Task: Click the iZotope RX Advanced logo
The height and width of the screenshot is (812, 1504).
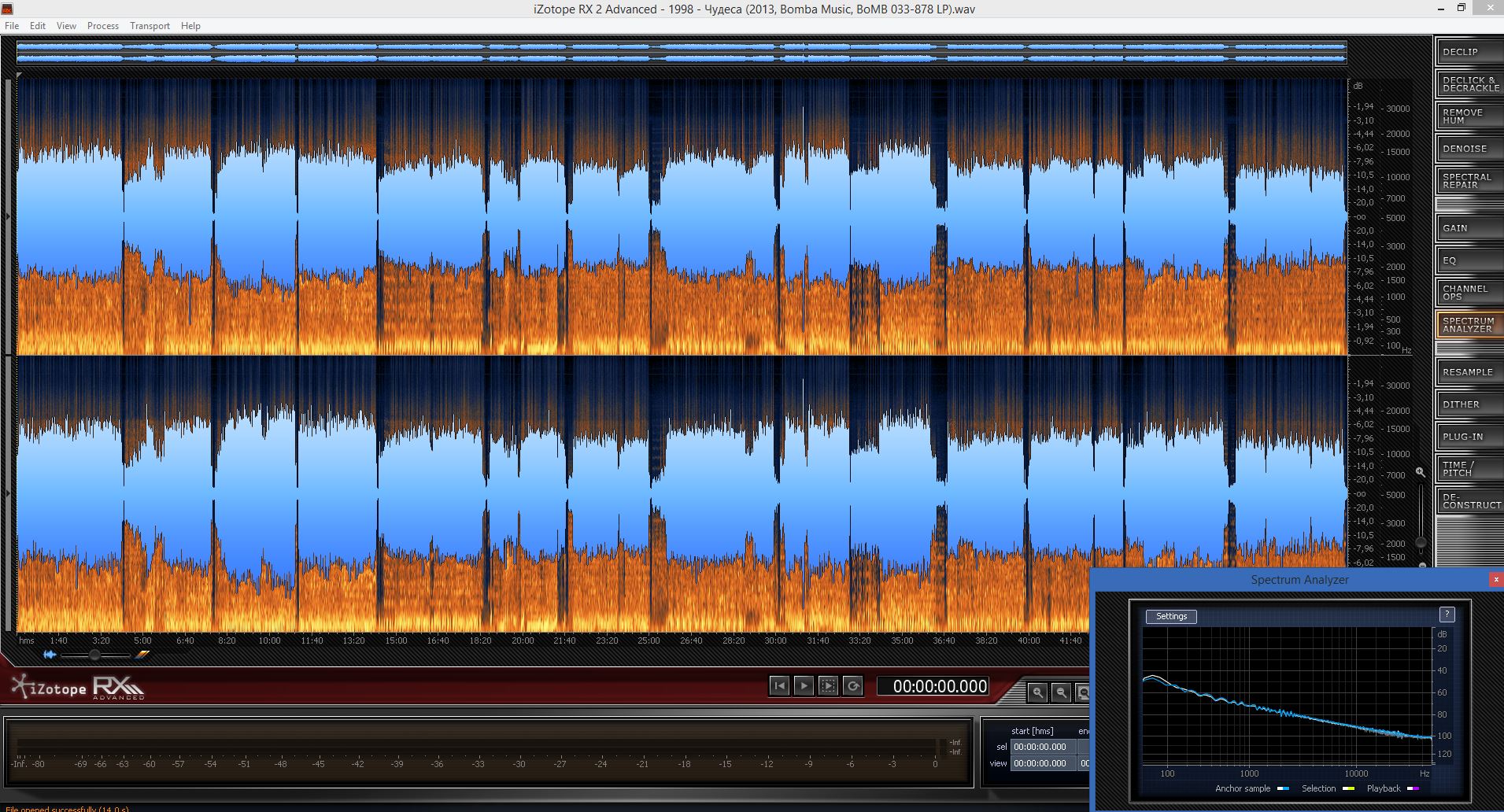Action: (x=78, y=688)
